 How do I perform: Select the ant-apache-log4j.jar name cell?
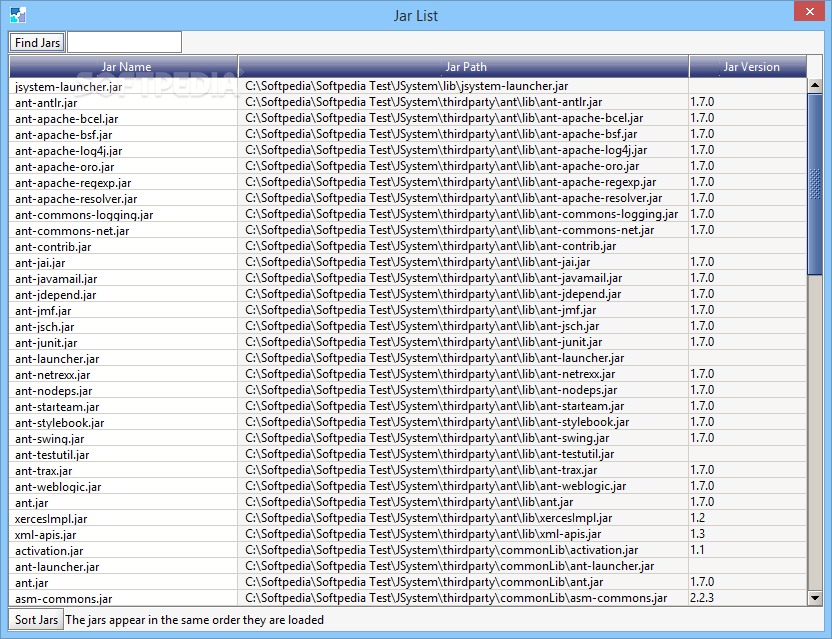point(124,150)
